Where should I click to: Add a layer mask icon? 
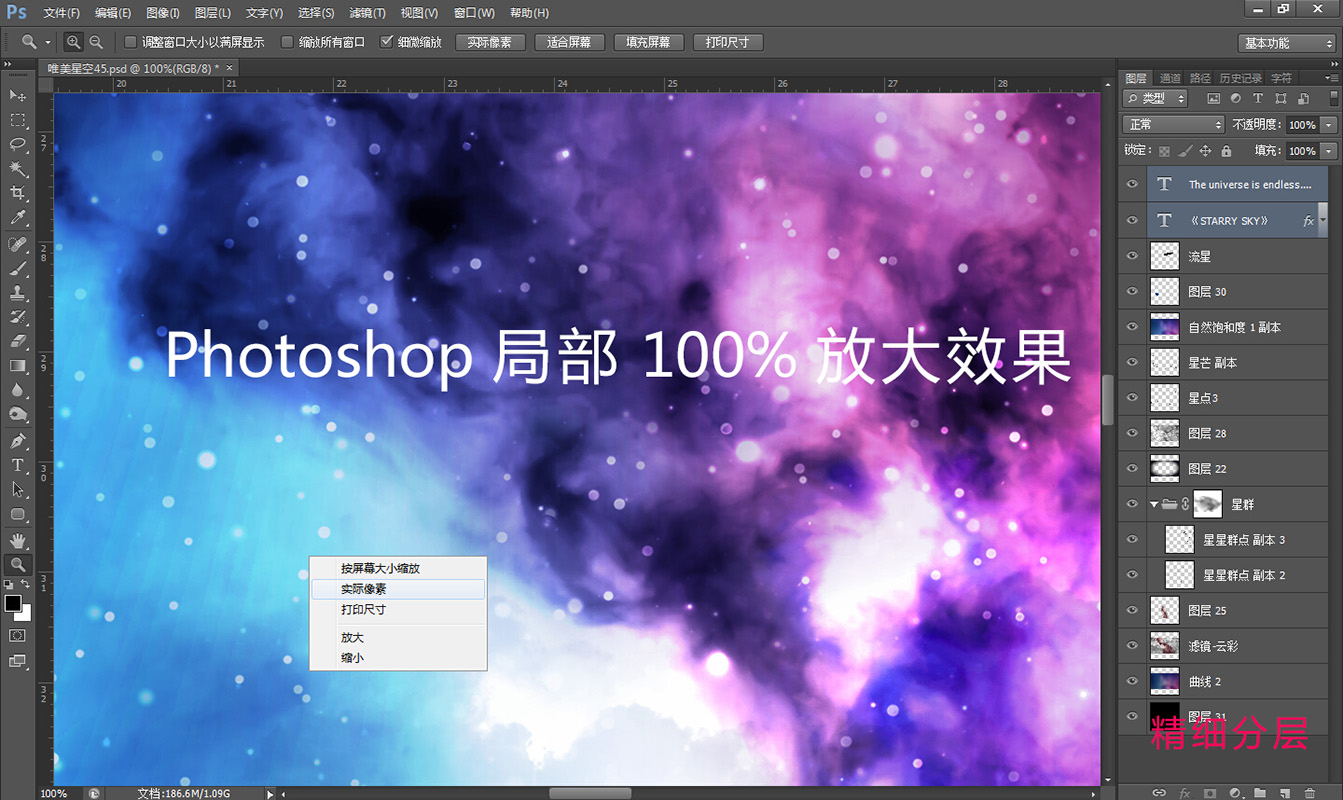coord(1209,793)
